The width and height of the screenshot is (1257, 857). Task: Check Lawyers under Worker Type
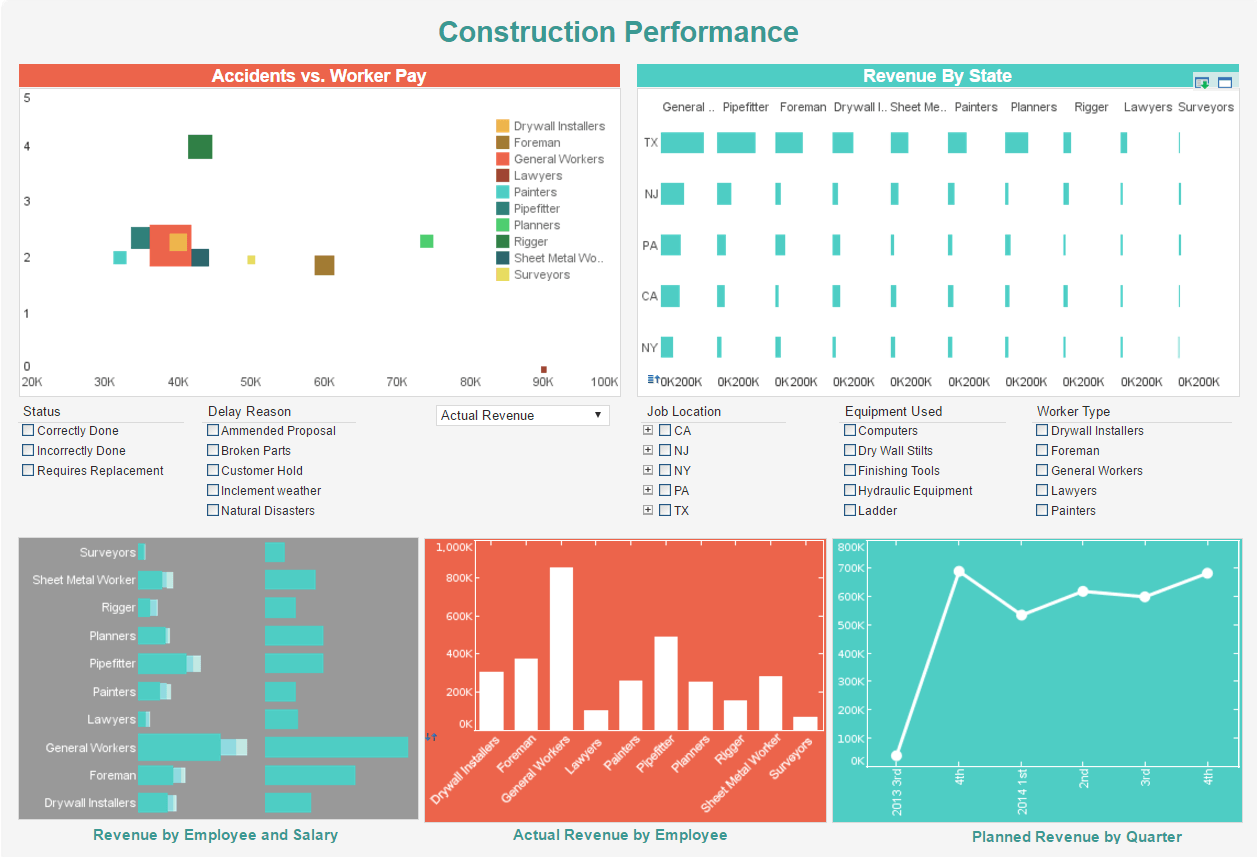pyautogui.click(x=1041, y=490)
